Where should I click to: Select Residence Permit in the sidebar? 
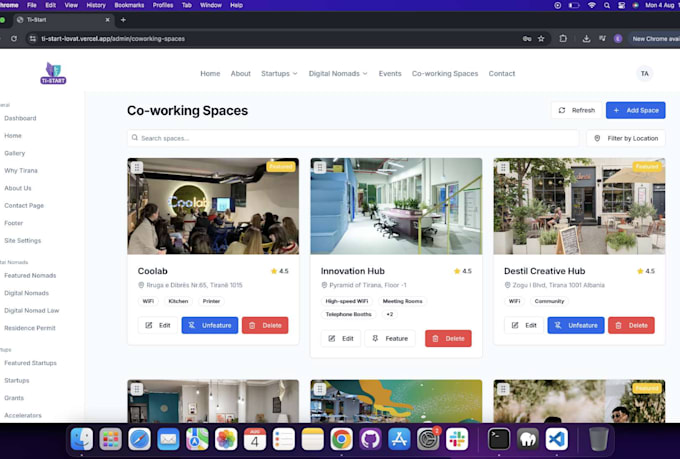[30, 328]
